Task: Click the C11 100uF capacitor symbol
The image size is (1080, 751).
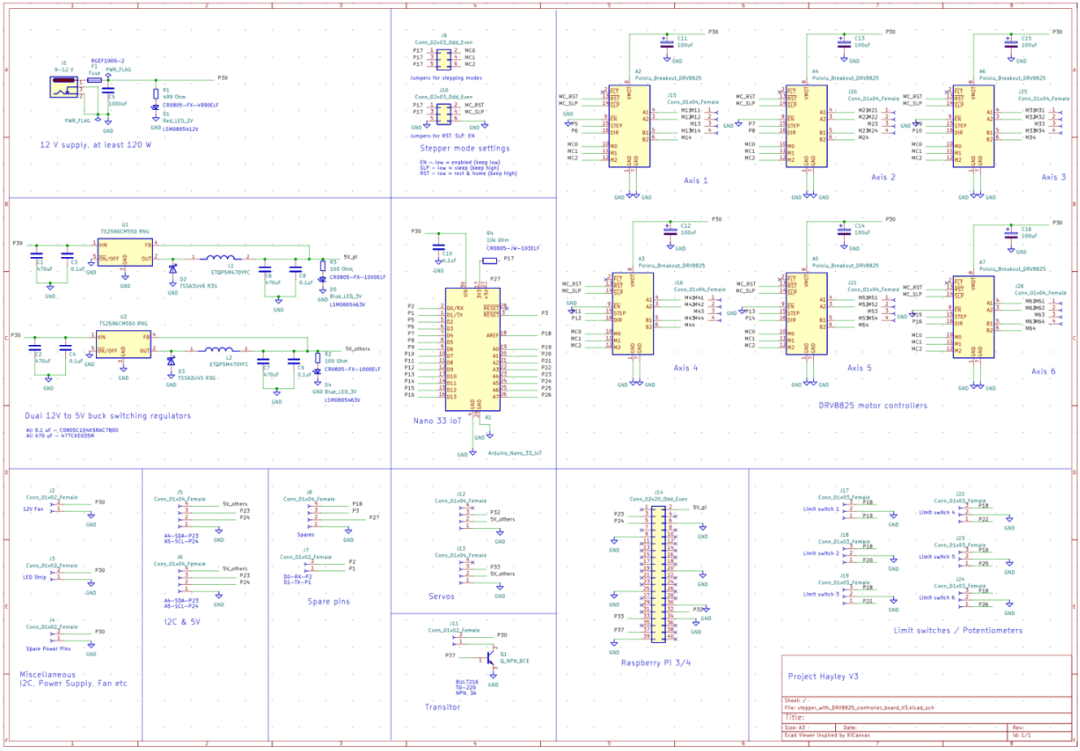Action: click(x=665, y=42)
